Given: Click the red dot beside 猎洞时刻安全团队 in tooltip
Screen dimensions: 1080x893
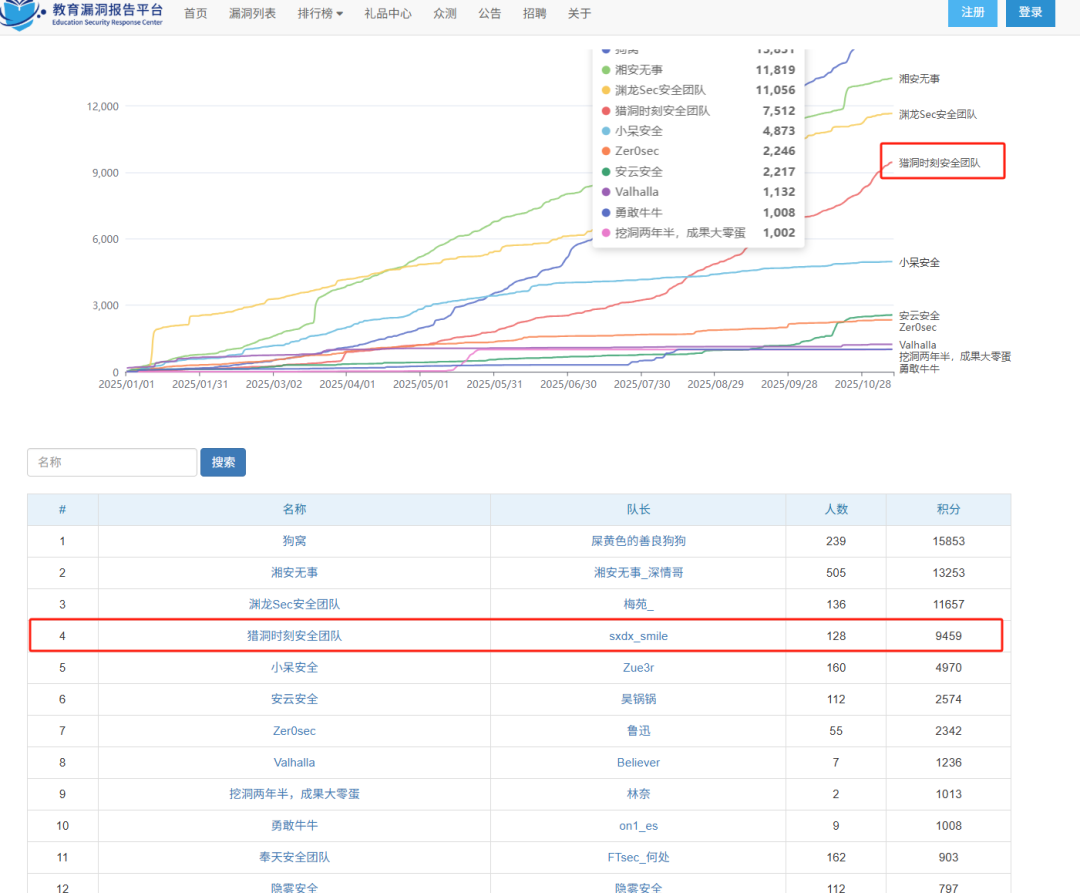Looking at the screenshot, I should pyautogui.click(x=606, y=111).
